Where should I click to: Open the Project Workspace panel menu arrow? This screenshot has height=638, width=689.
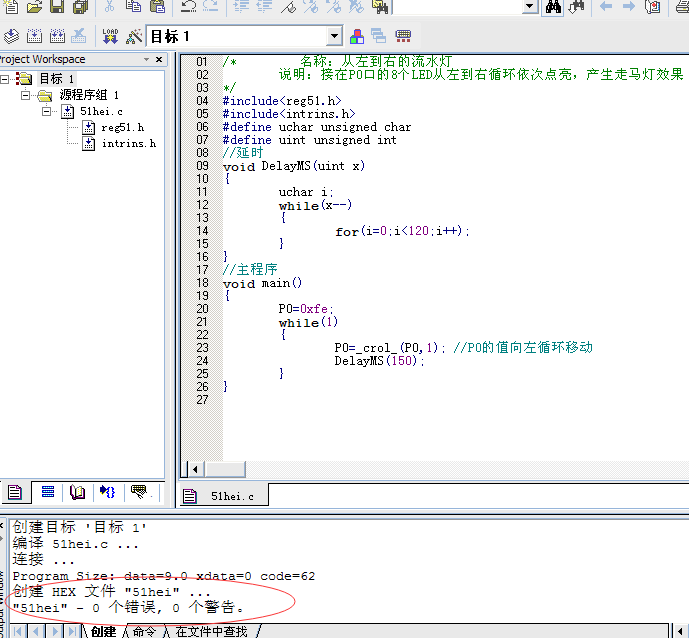146,59
